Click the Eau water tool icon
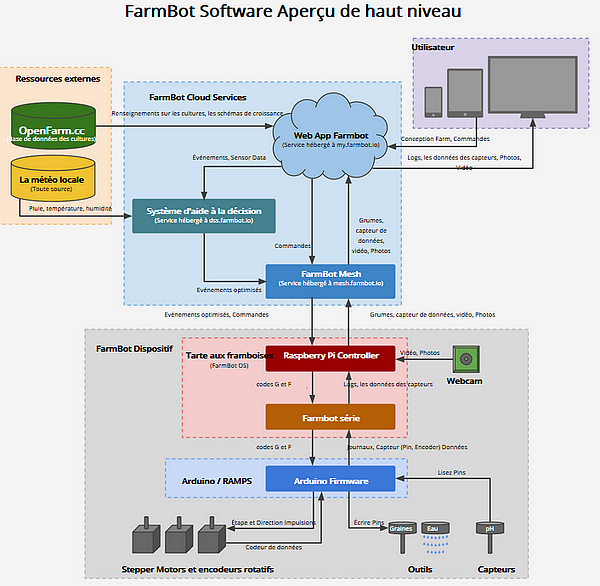600x586 pixels. point(435,537)
